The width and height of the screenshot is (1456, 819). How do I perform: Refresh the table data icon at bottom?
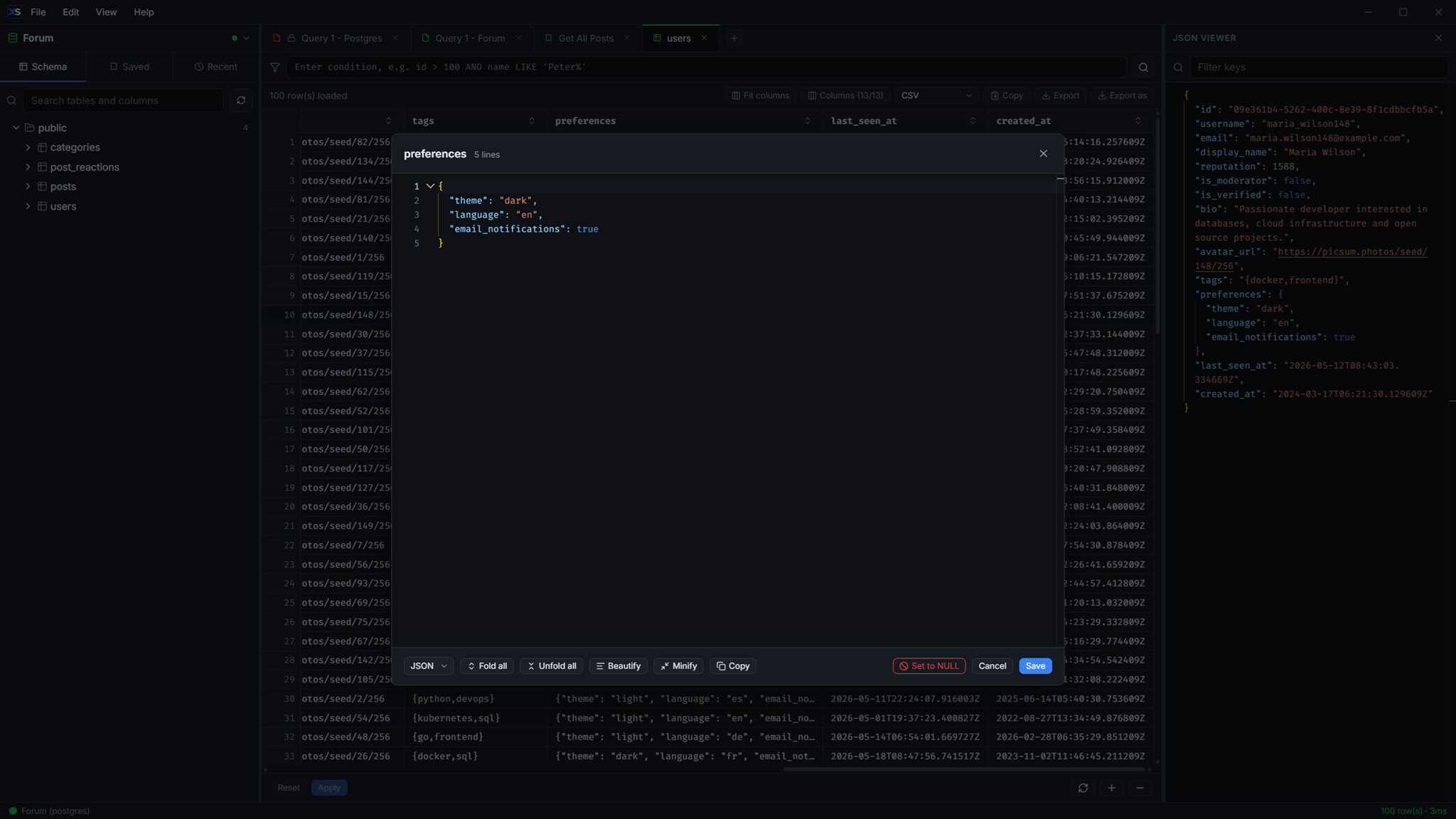pyautogui.click(x=1083, y=788)
